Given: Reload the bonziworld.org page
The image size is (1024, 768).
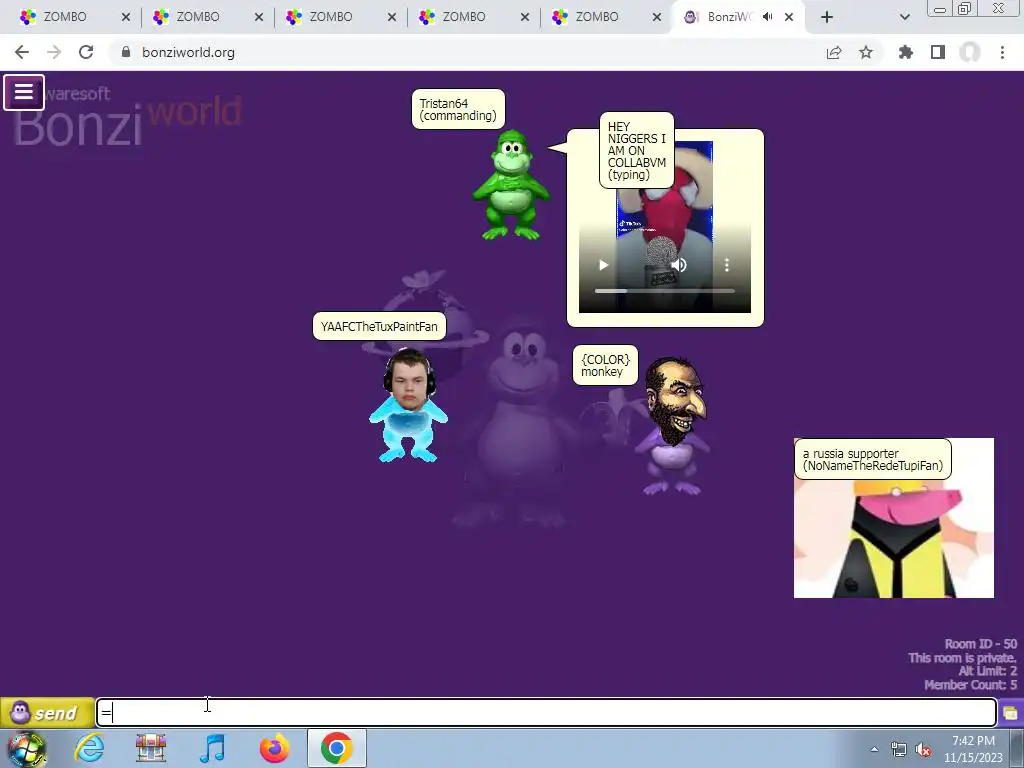Looking at the screenshot, I should click(x=86, y=52).
